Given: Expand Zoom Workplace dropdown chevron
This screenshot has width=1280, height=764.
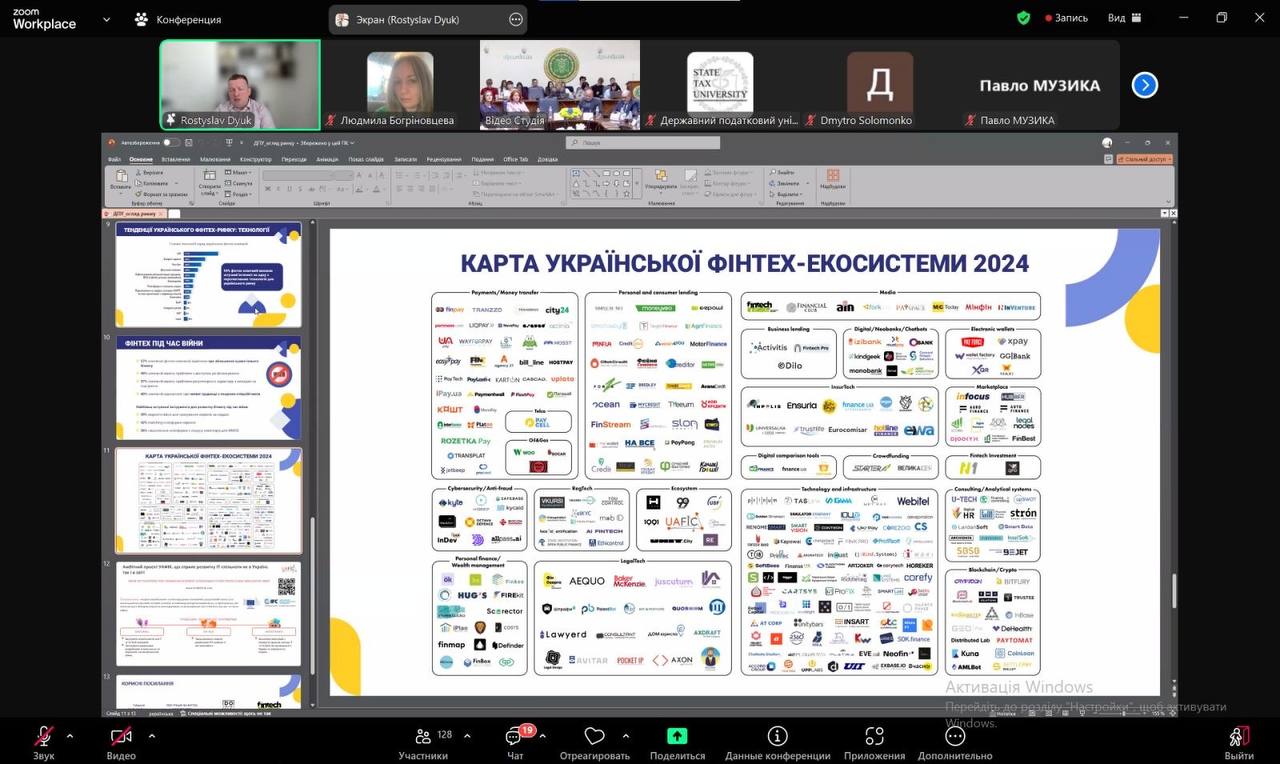Looking at the screenshot, I should tap(106, 19).
